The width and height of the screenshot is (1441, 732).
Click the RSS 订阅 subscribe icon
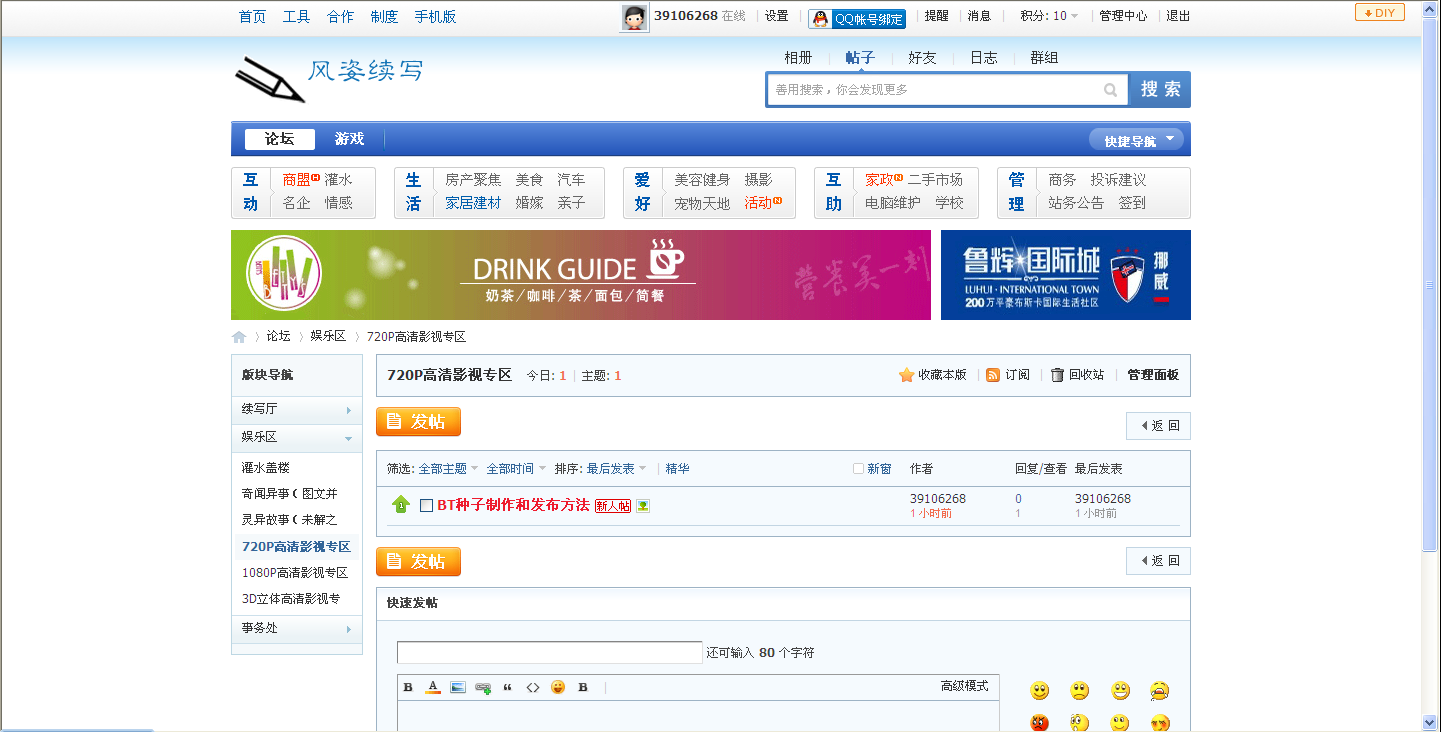pyautogui.click(x=993, y=375)
